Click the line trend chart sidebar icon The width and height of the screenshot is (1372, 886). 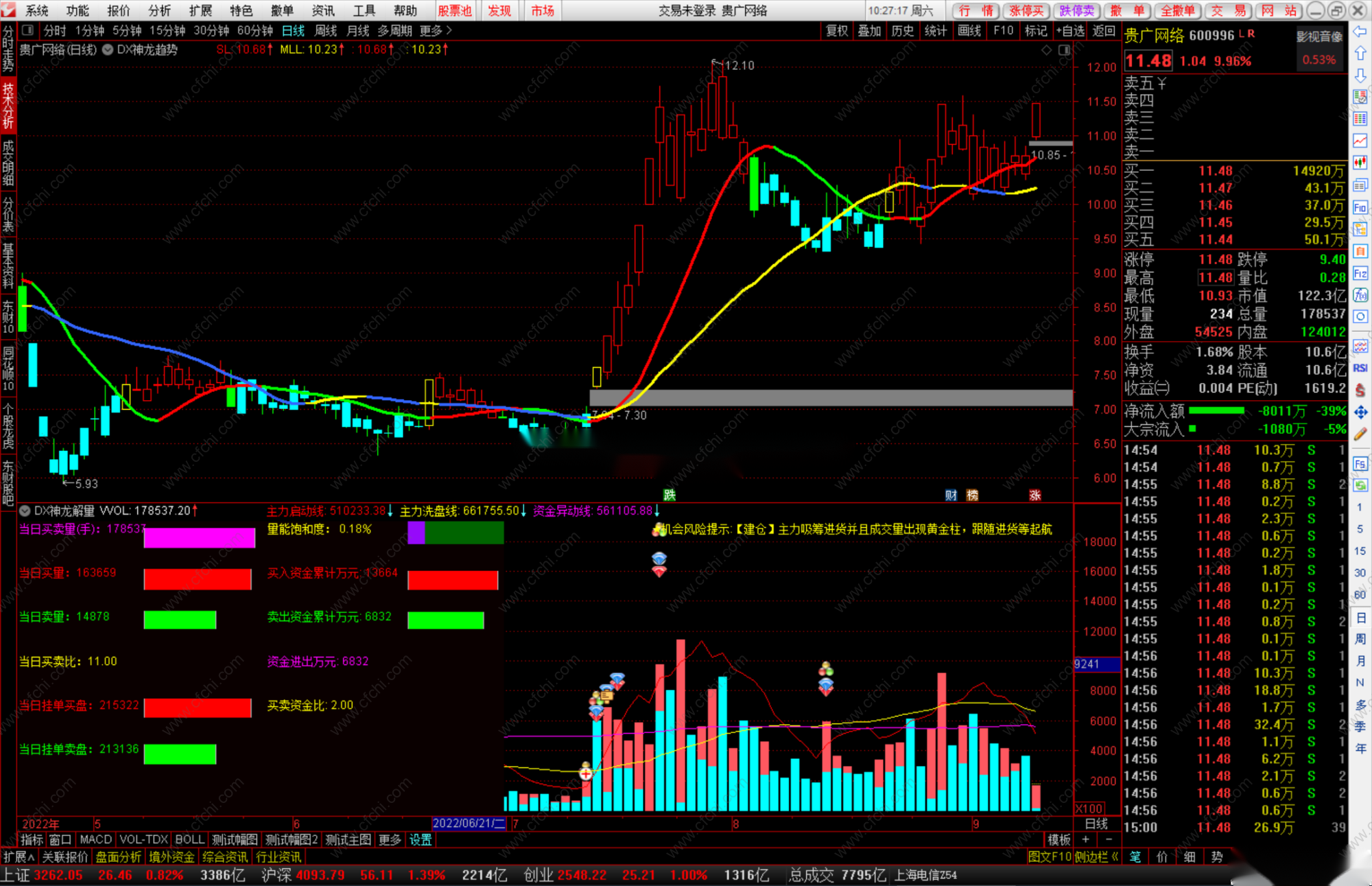[1360, 141]
